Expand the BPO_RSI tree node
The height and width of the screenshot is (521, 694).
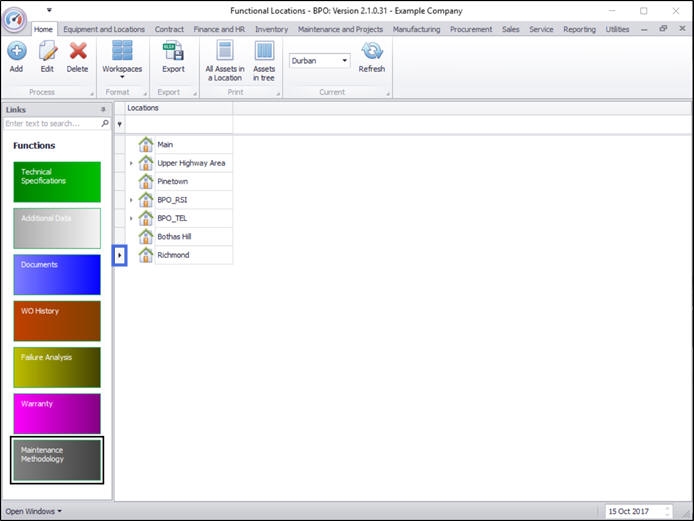tap(131, 200)
